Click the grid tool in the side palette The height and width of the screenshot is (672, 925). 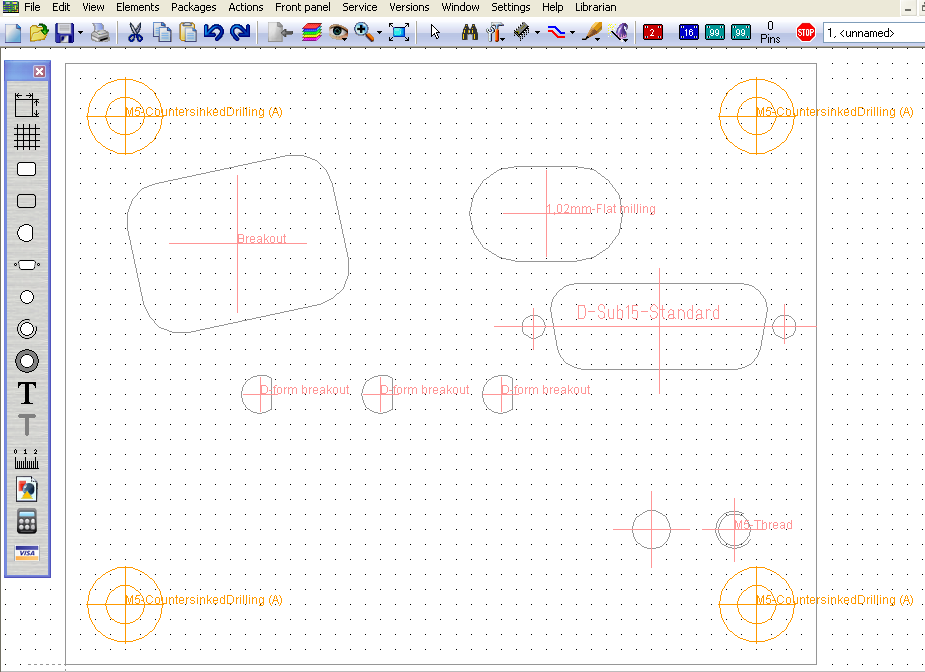[x=27, y=136]
